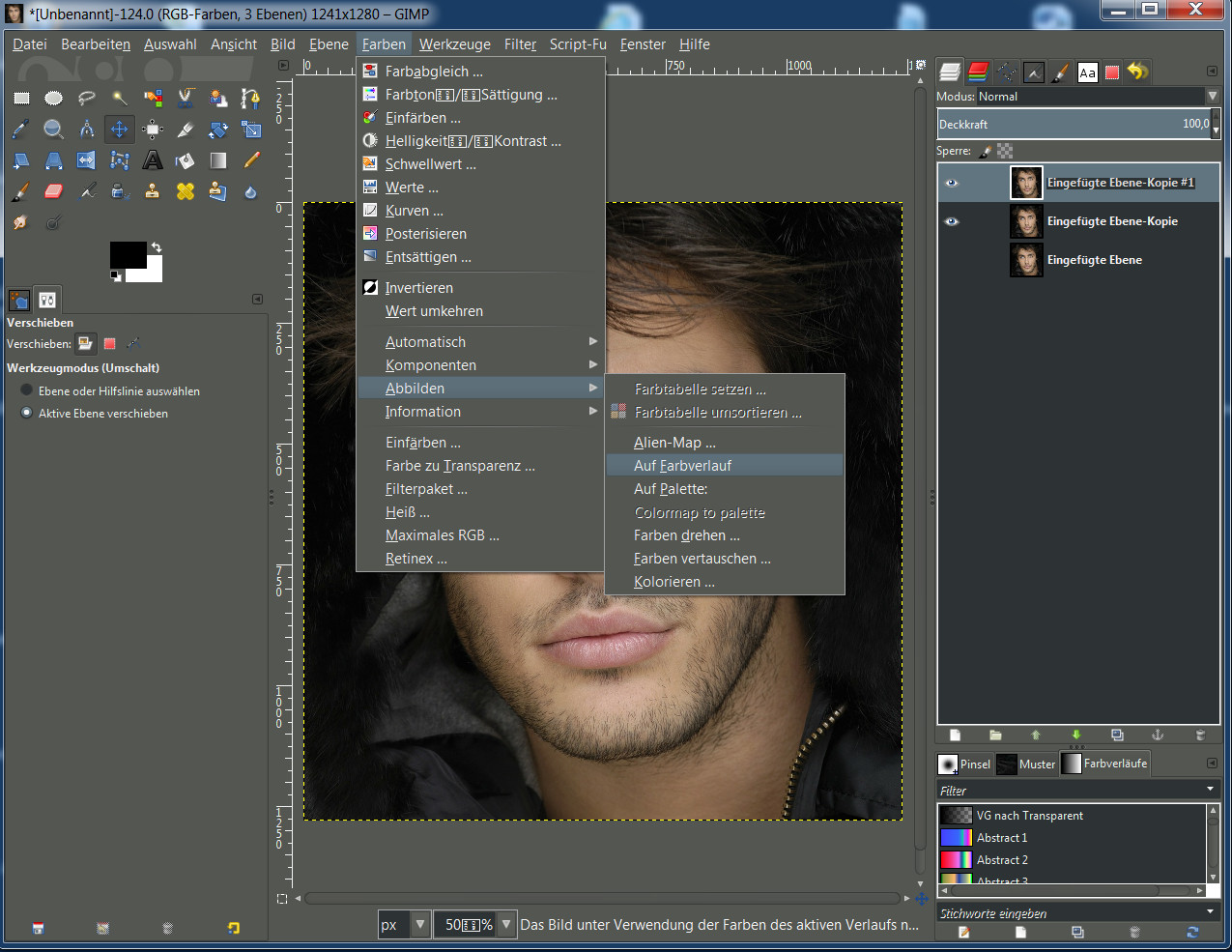Select the Text tool in the toolbox
The image size is (1232, 952).
click(x=153, y=160)
